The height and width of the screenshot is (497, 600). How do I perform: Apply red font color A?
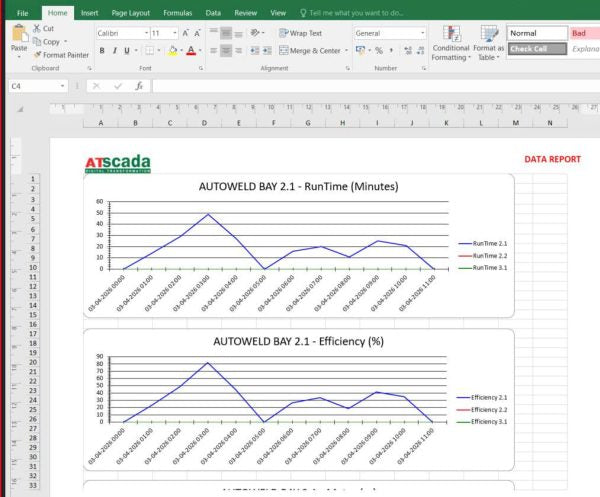coord(191,51)
